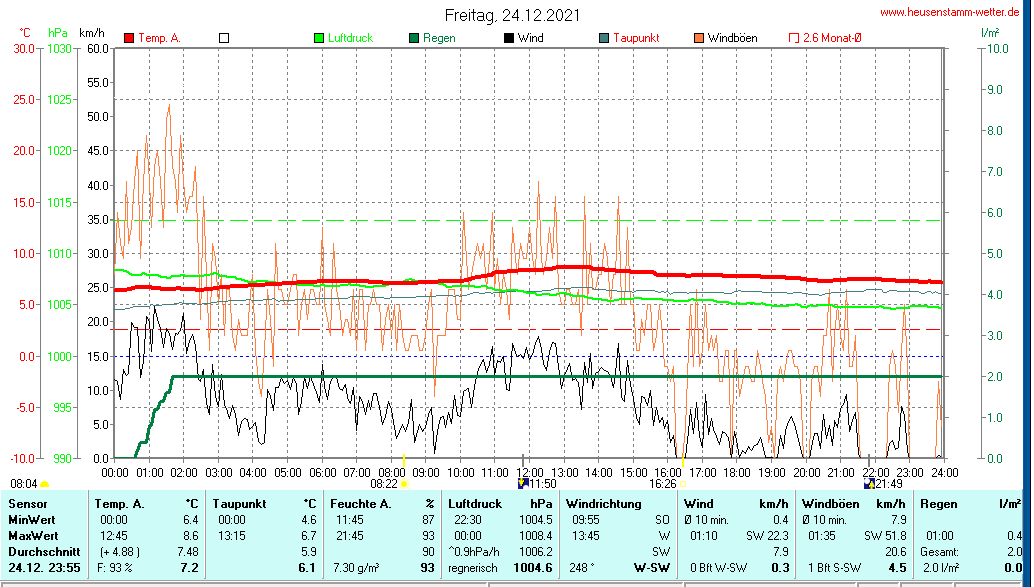
Task: Click the green 'hPa' axis unit label
Action: (x=58, y=33)
